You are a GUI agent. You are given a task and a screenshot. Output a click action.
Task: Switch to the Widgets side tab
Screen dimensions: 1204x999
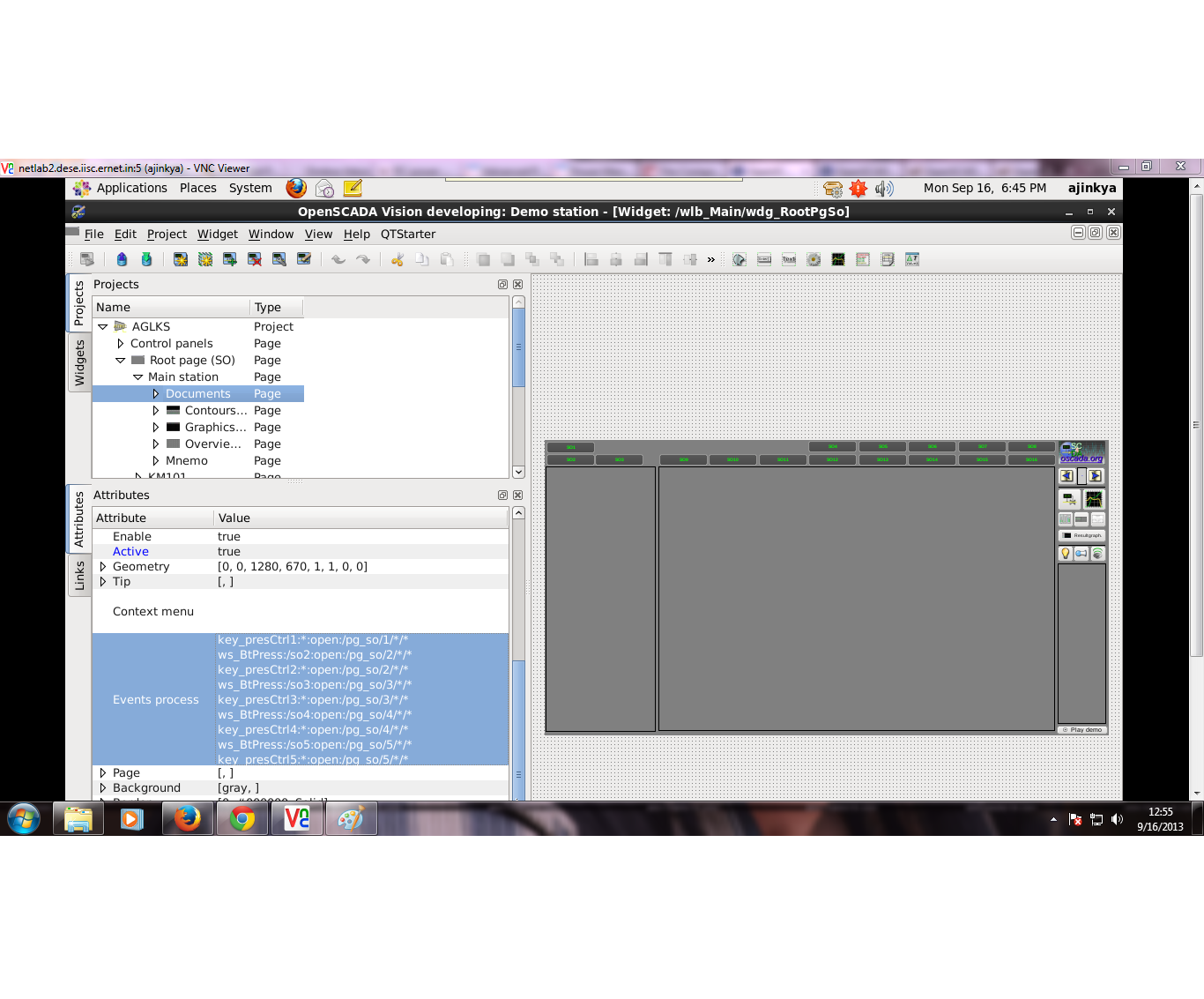[x=79, y=362]
